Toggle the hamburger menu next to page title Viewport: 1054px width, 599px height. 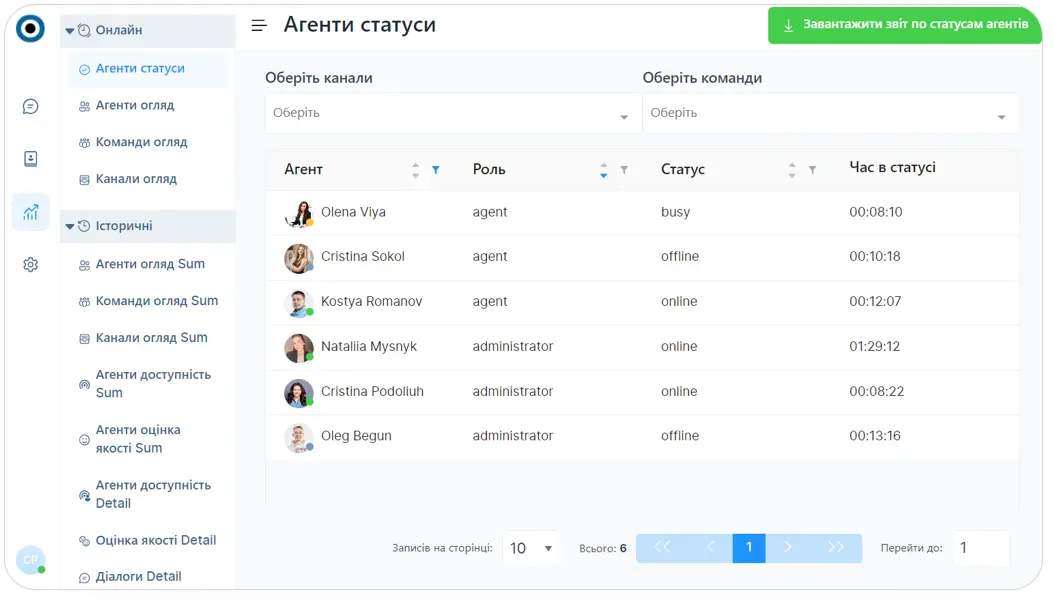[x=259, y=26]
